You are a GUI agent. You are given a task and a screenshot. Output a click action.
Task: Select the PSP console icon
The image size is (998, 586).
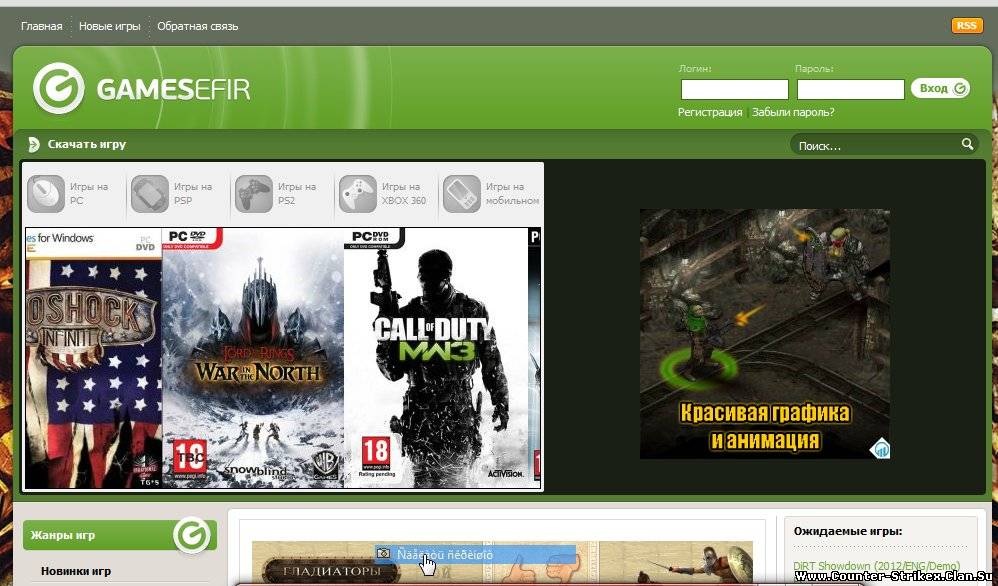[x=150, y=193]
